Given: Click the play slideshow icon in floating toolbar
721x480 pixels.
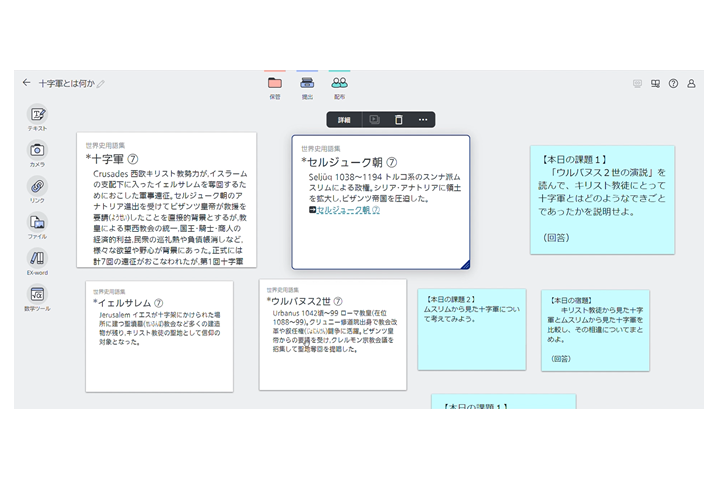Looking at the screenshot, I should tap(374, 120).
